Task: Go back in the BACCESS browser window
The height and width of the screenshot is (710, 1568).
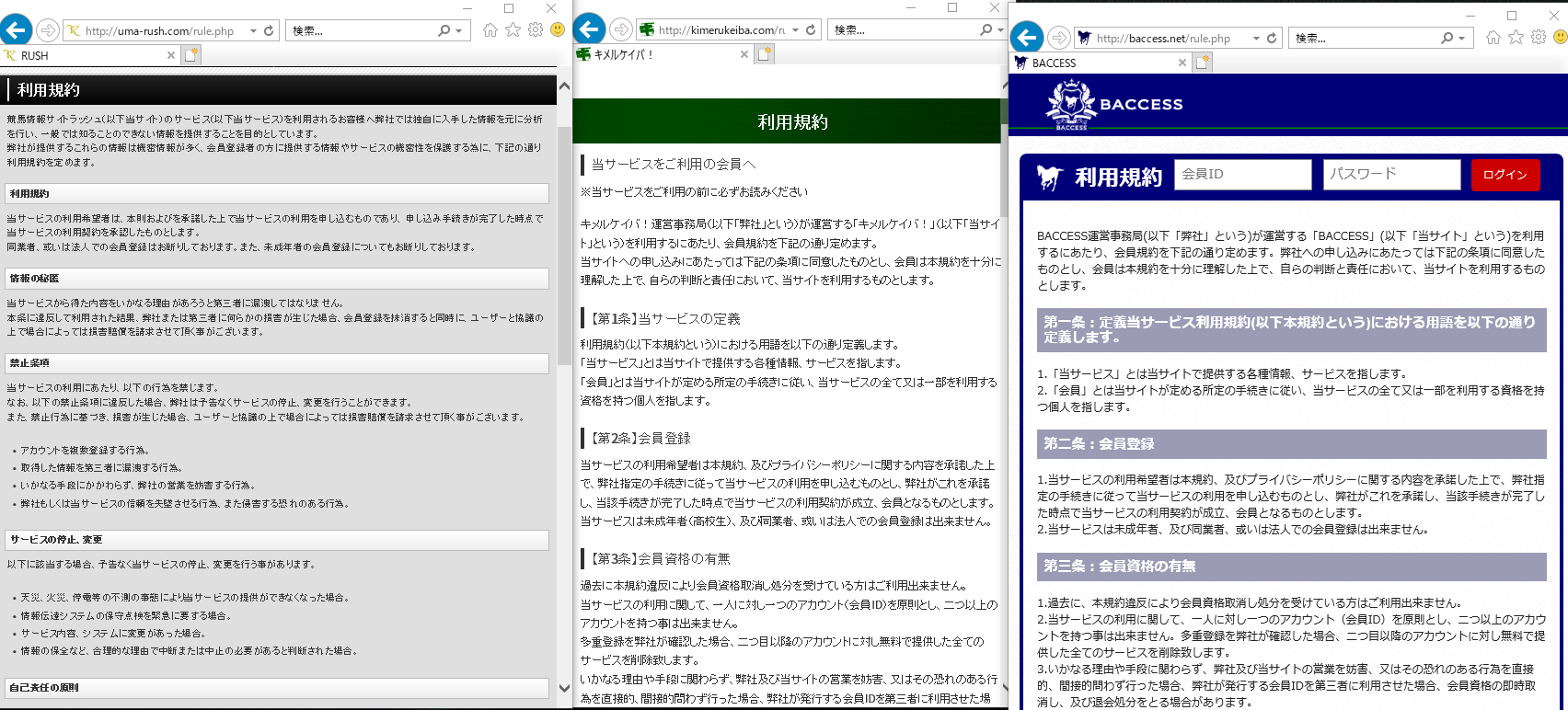Action: pyautogui.click(x=1027, y=38)
